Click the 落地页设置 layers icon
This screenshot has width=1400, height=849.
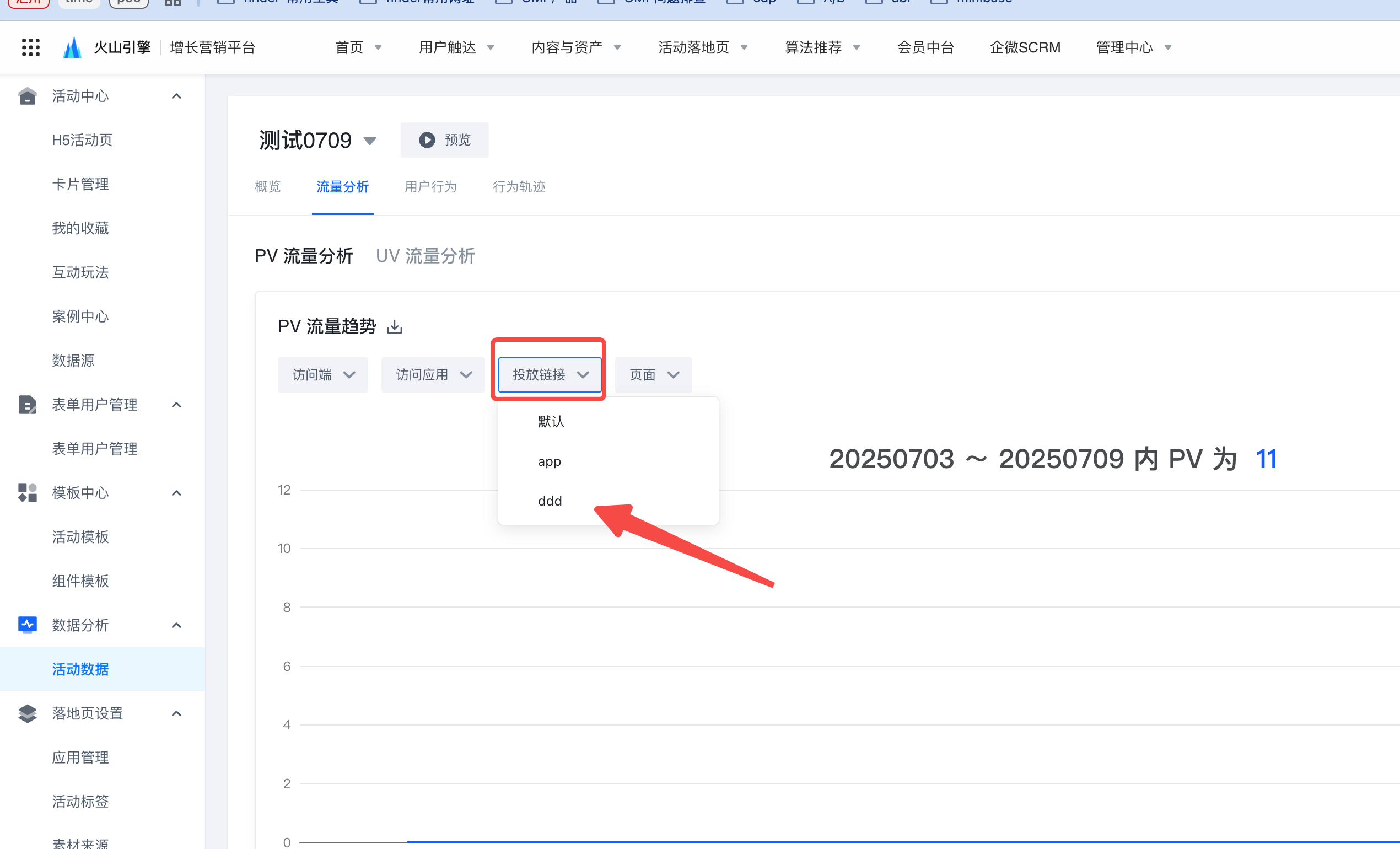pos(27,713)
